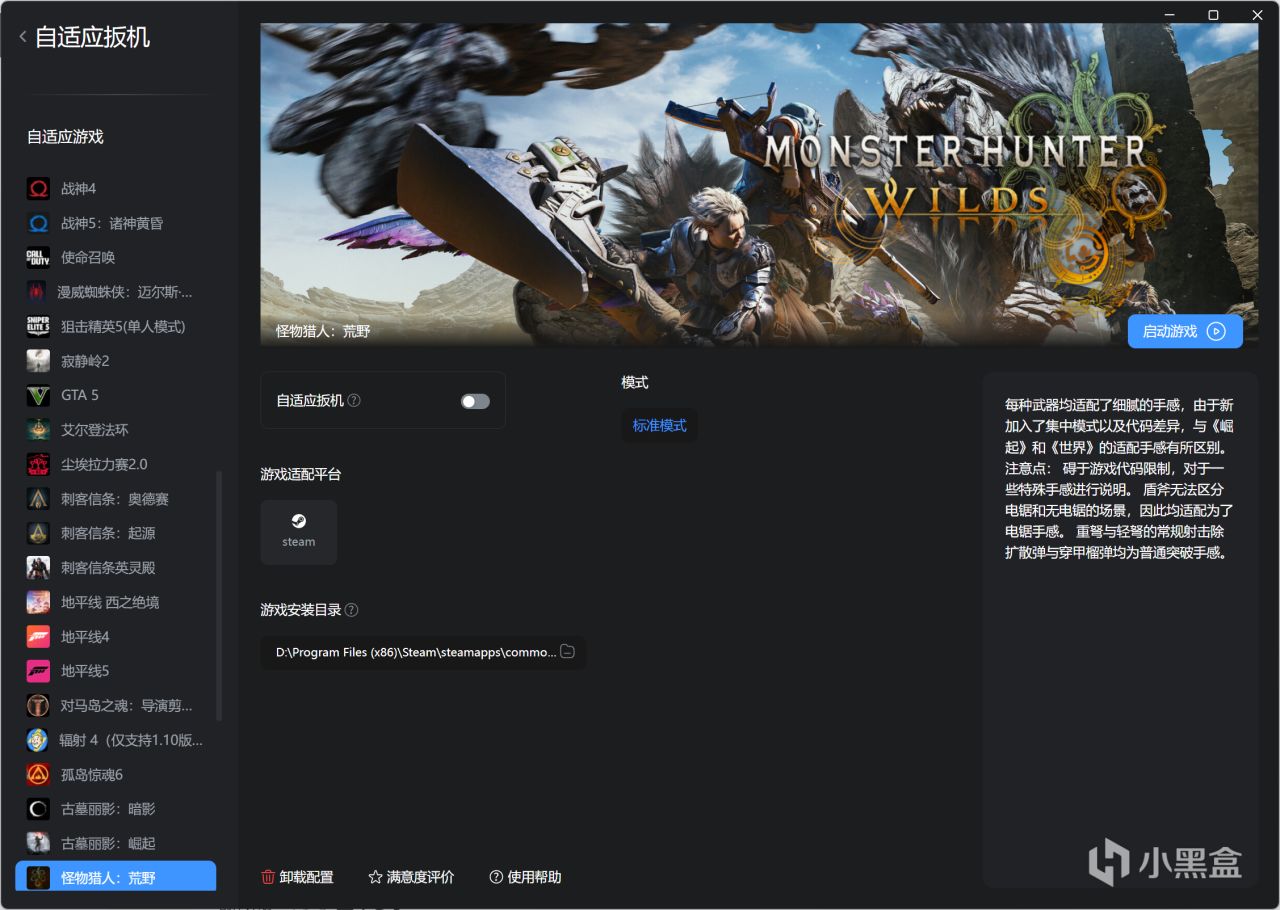This screenshot has width=1280, height=910.
Task: Select 刺客信条：奥德赛 in the game list
Action: click(x=116, y=499)
